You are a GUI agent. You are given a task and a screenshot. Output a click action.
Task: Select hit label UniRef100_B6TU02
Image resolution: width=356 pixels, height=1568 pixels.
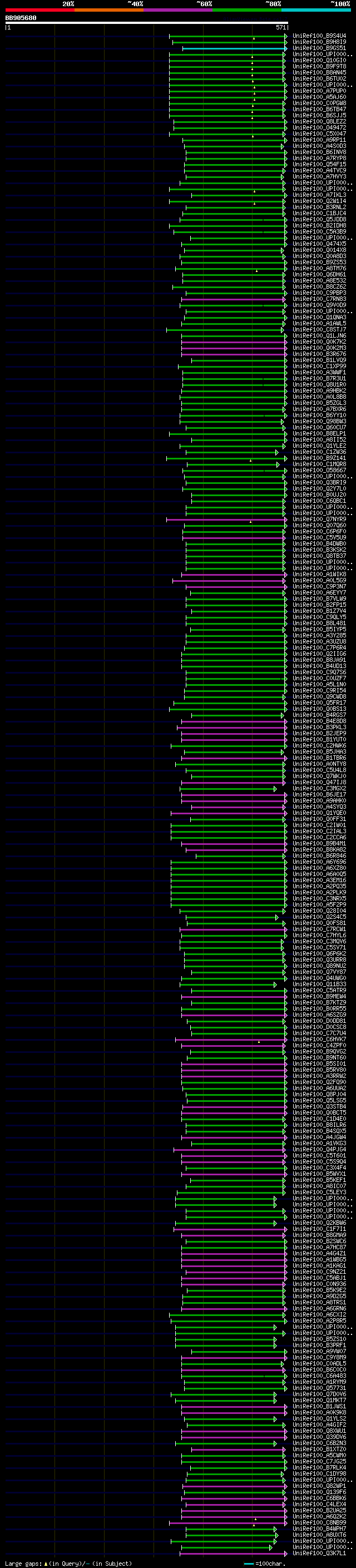319,78
